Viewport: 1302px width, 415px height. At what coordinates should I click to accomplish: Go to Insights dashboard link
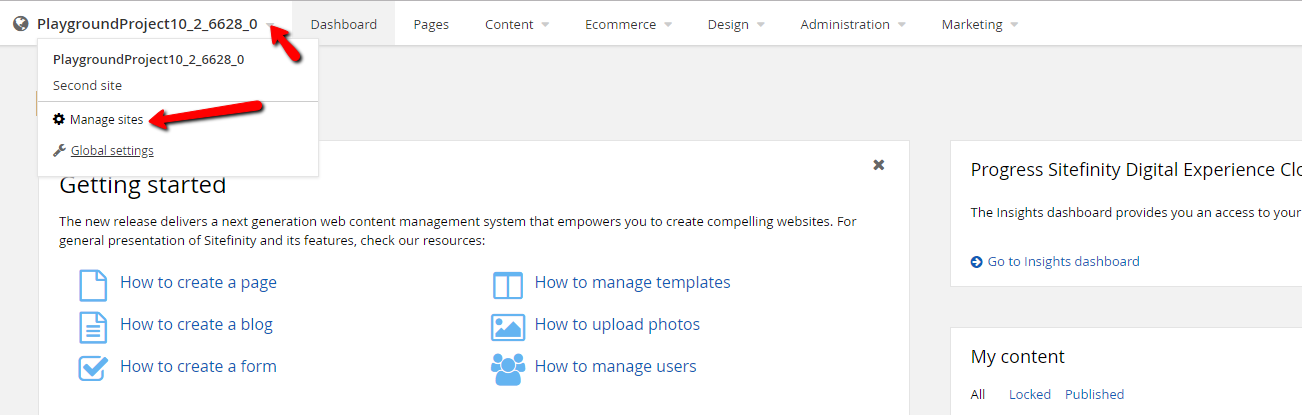[x=1063, y=262]
